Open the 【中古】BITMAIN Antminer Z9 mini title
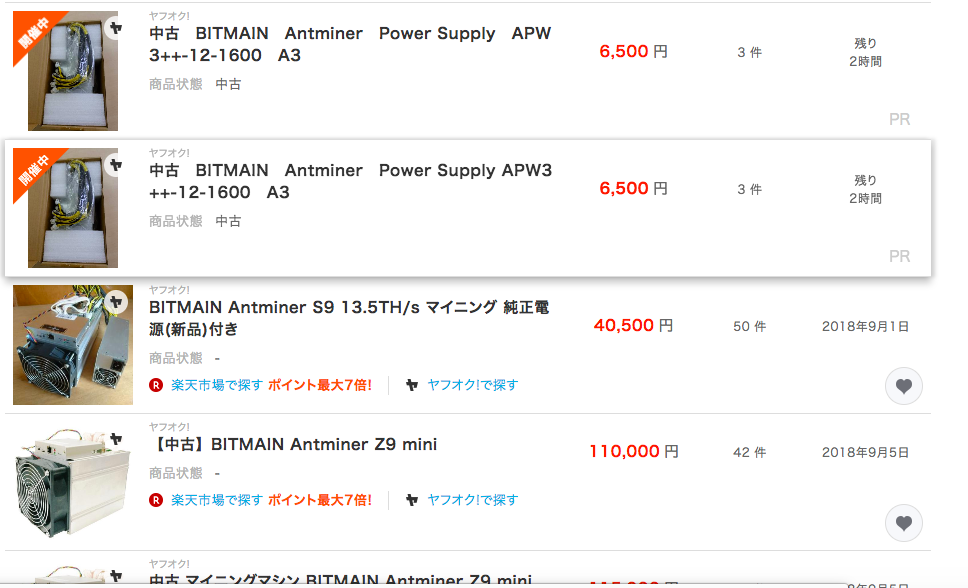This screenshot has height=588, width=968. [293, 444]
